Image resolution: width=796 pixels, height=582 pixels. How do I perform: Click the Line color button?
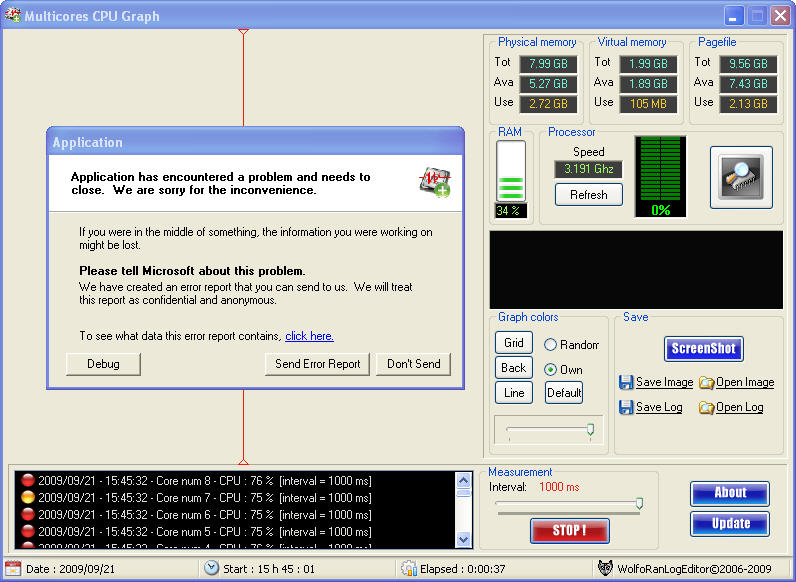514,393
